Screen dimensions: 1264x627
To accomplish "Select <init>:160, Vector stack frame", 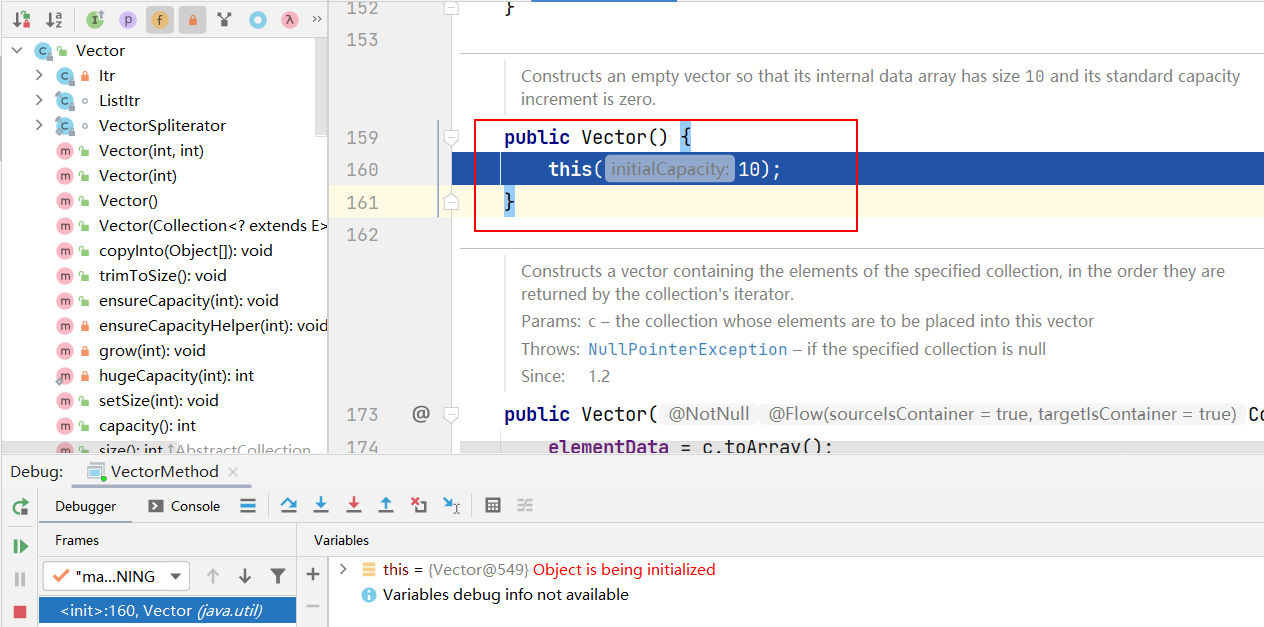I will point(167,610).
